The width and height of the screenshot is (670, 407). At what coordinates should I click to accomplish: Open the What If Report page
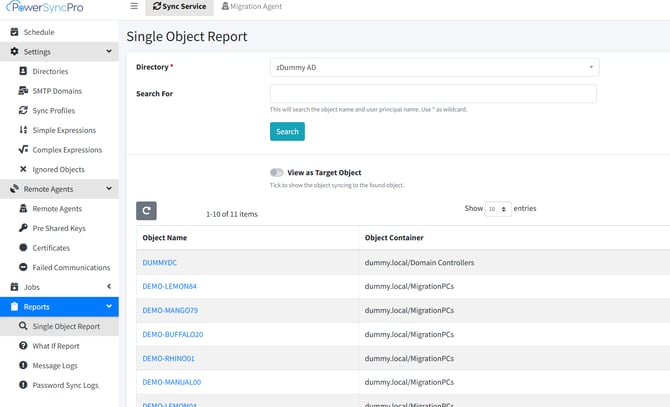(56, 346)
